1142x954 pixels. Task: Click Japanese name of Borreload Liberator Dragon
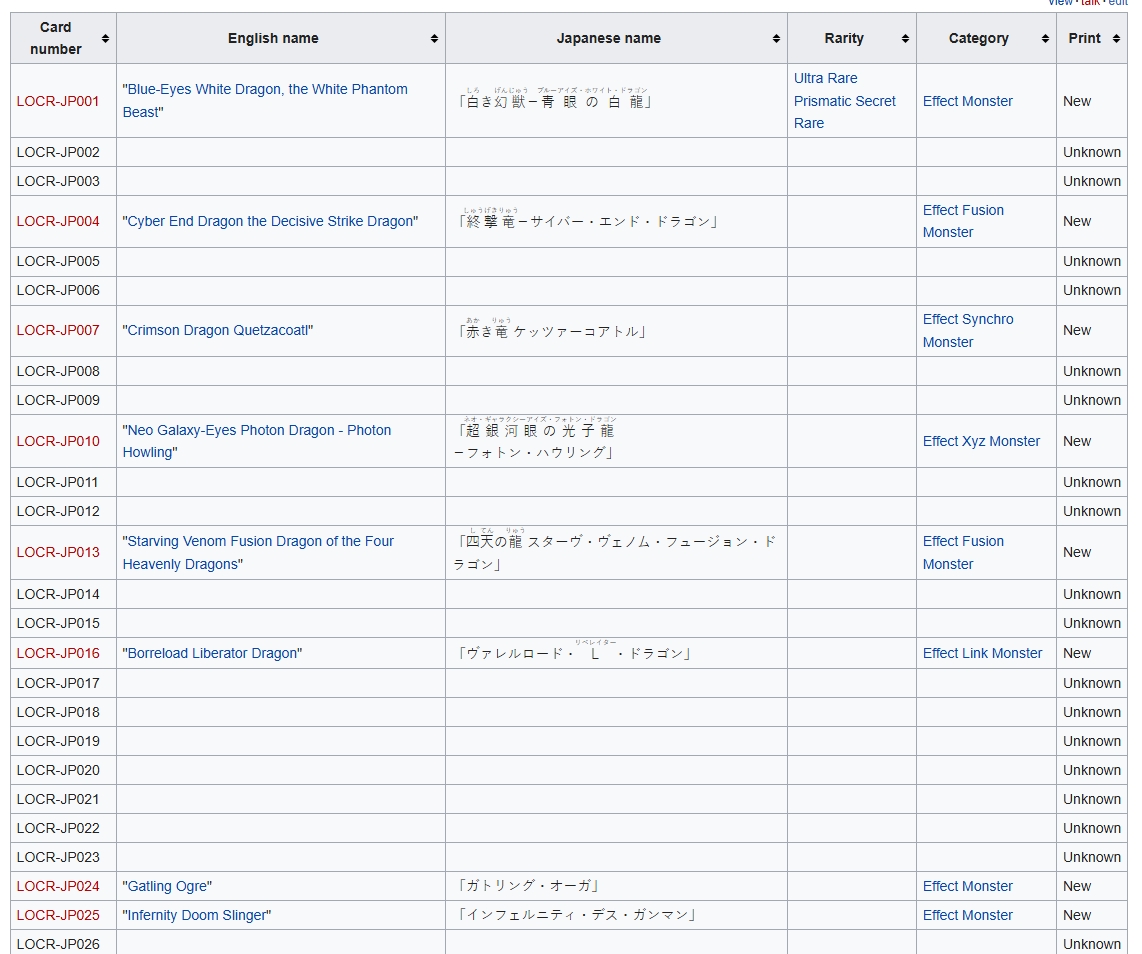574,652
